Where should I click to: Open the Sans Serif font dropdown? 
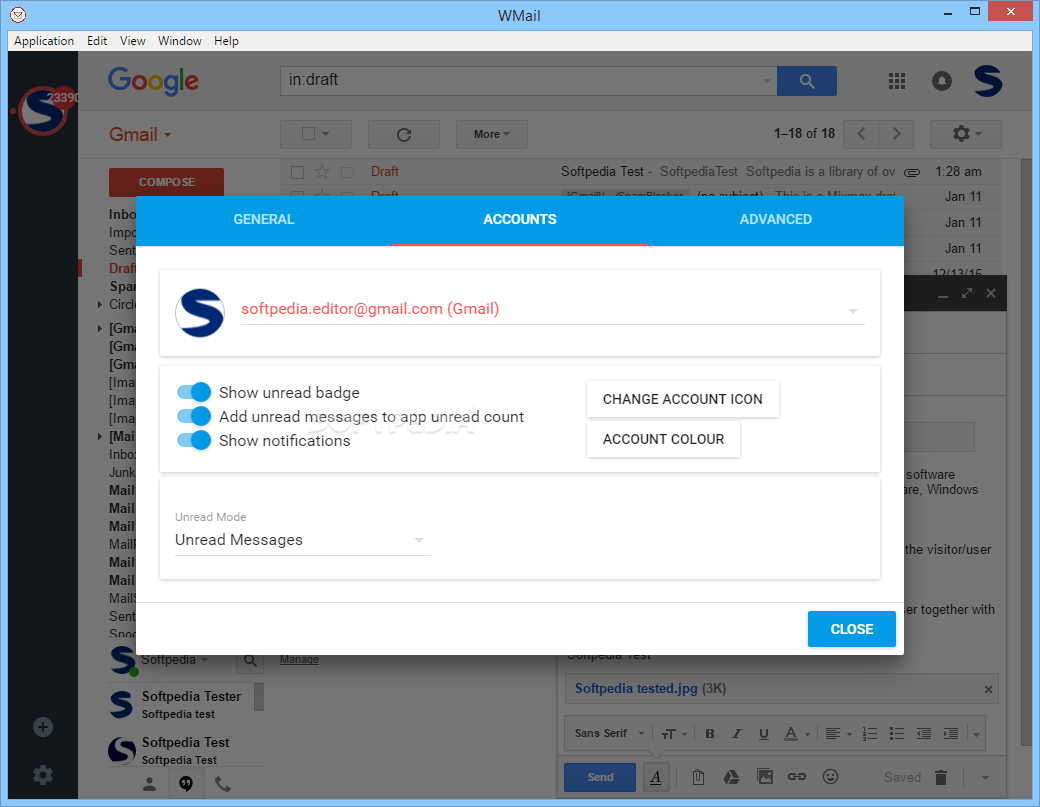609,733
